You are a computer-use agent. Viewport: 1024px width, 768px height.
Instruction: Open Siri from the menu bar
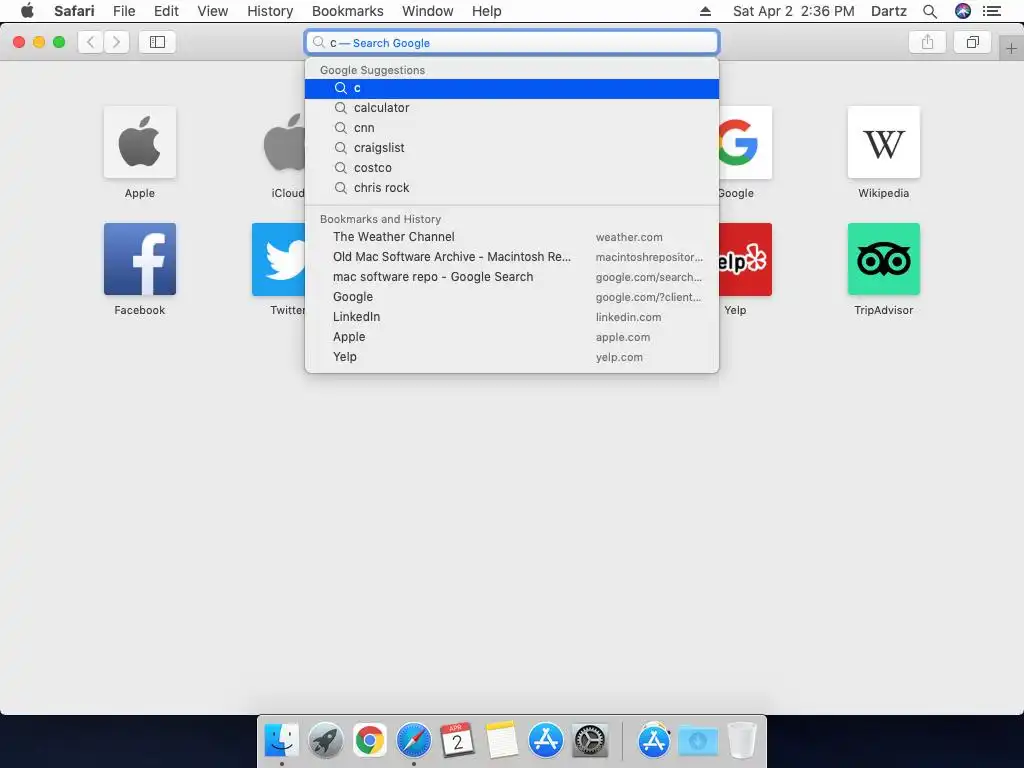tap(963, 11)
